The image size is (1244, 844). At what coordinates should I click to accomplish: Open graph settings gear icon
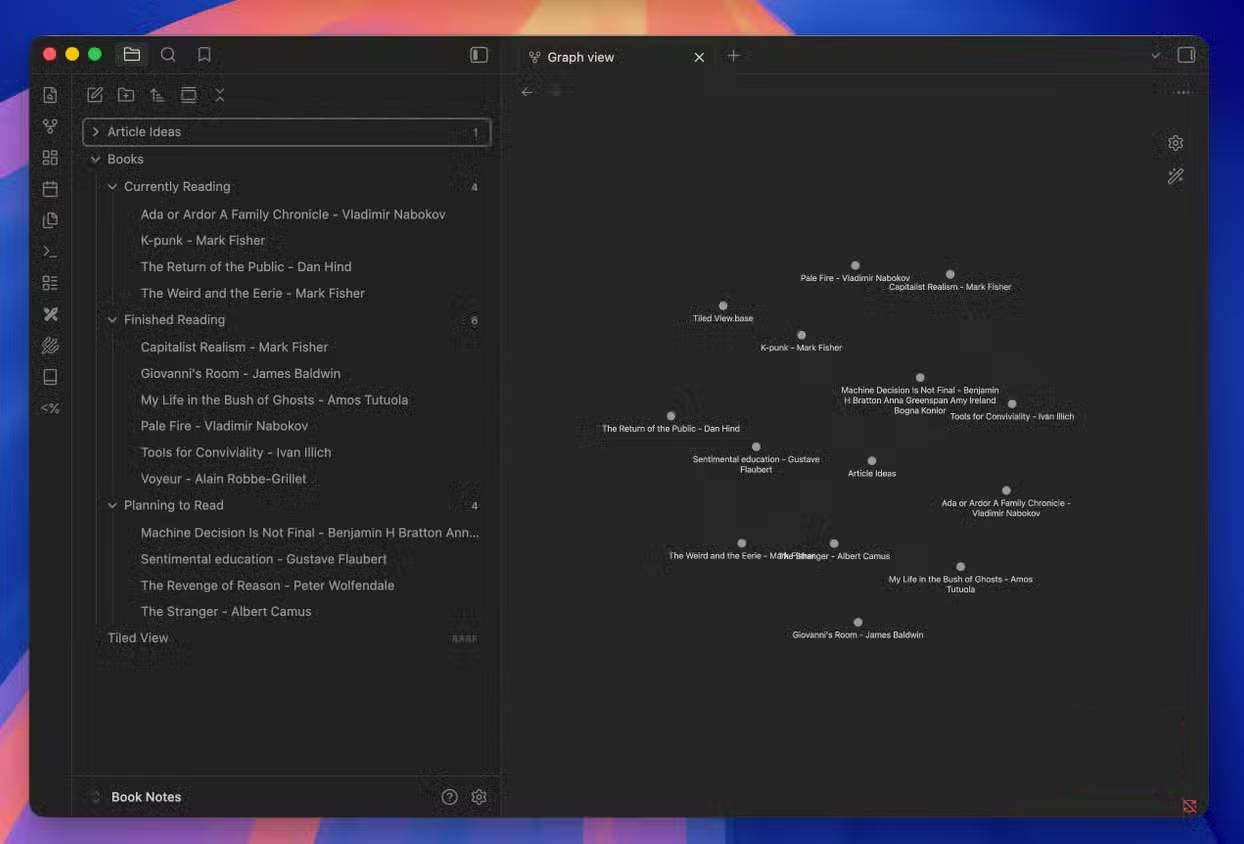click(1176, 143)
